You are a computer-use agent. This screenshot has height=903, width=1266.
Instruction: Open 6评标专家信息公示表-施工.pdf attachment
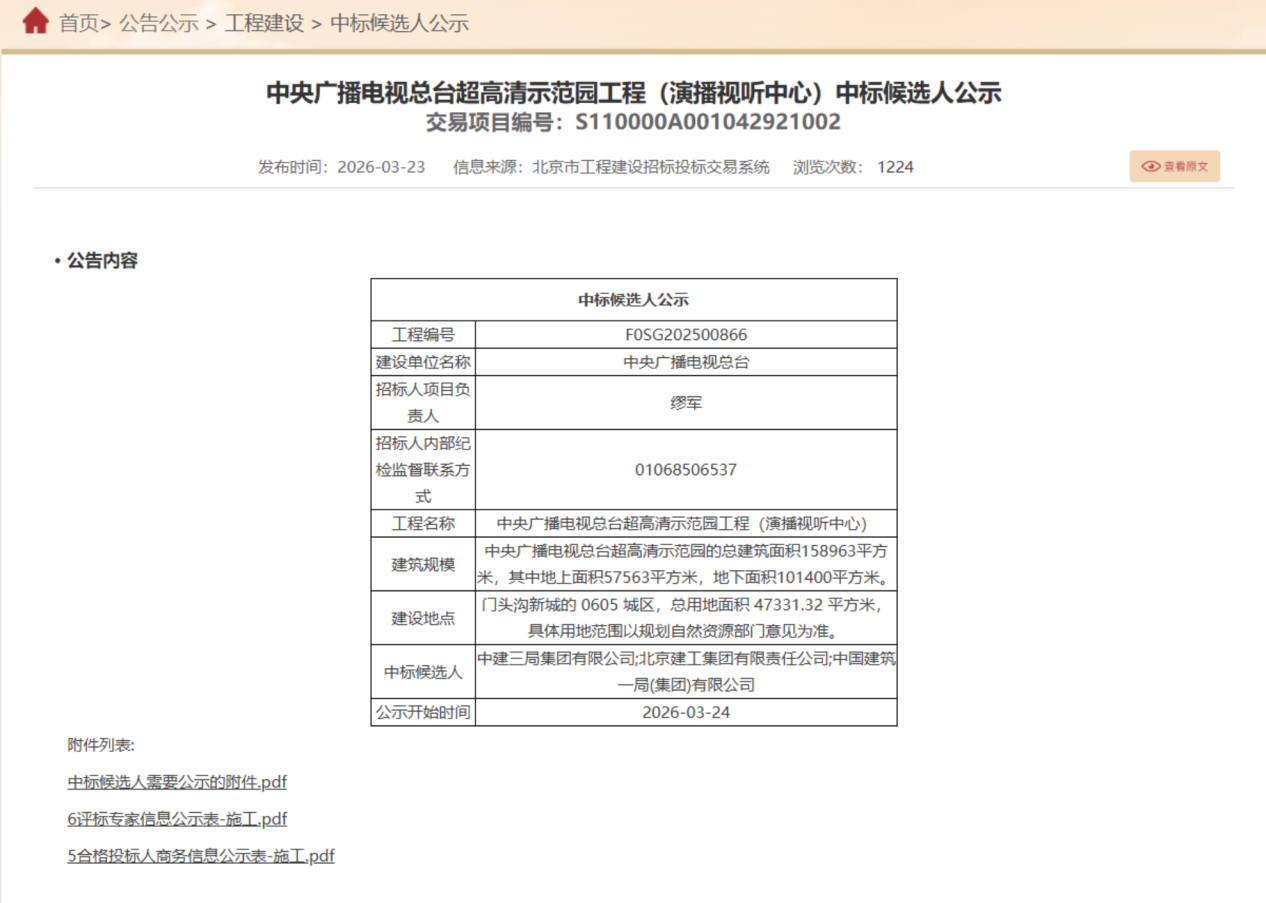point(177,819)
